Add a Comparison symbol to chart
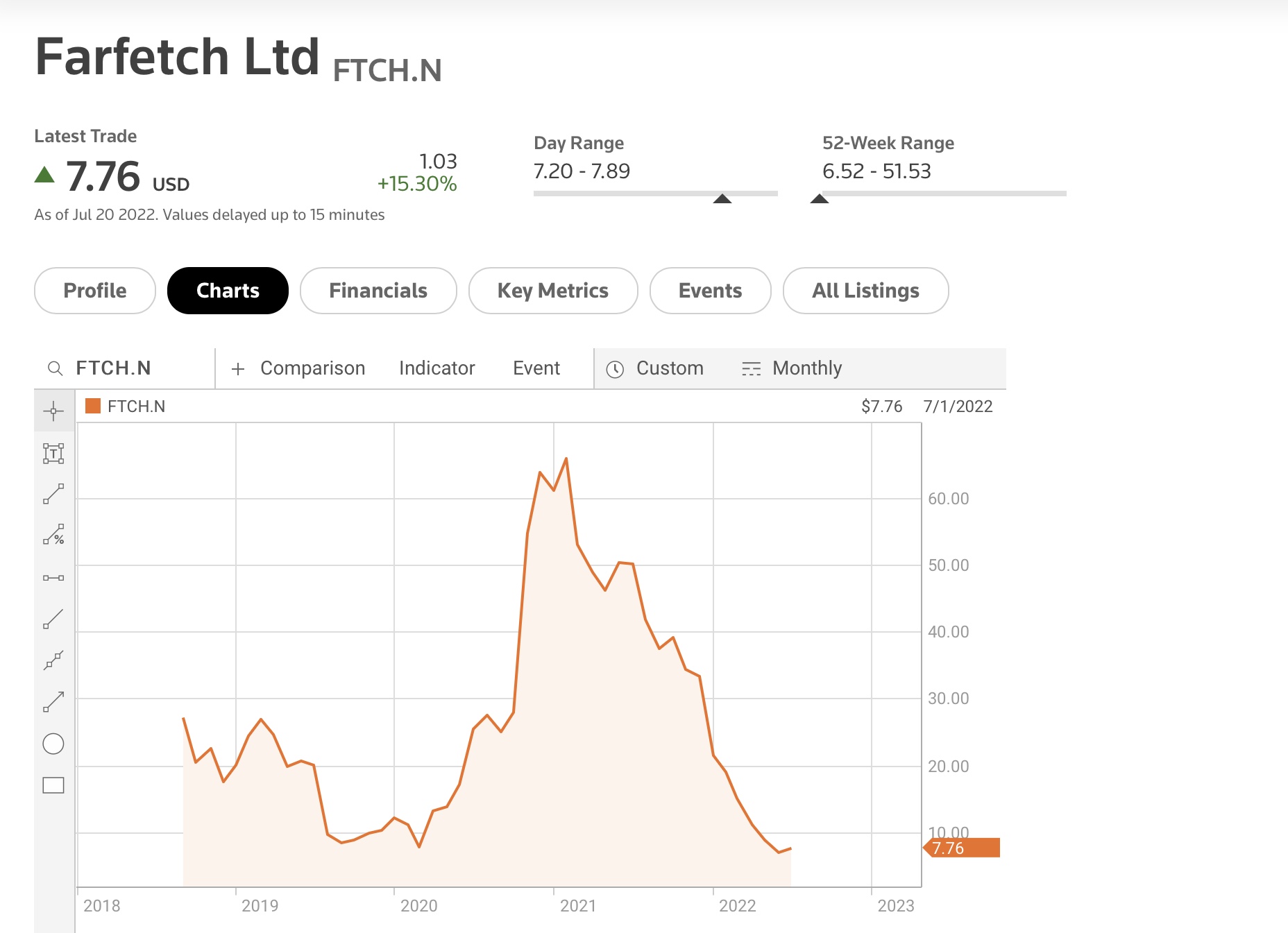This screenshot has height=933, width=1288. tap(298, 368)
